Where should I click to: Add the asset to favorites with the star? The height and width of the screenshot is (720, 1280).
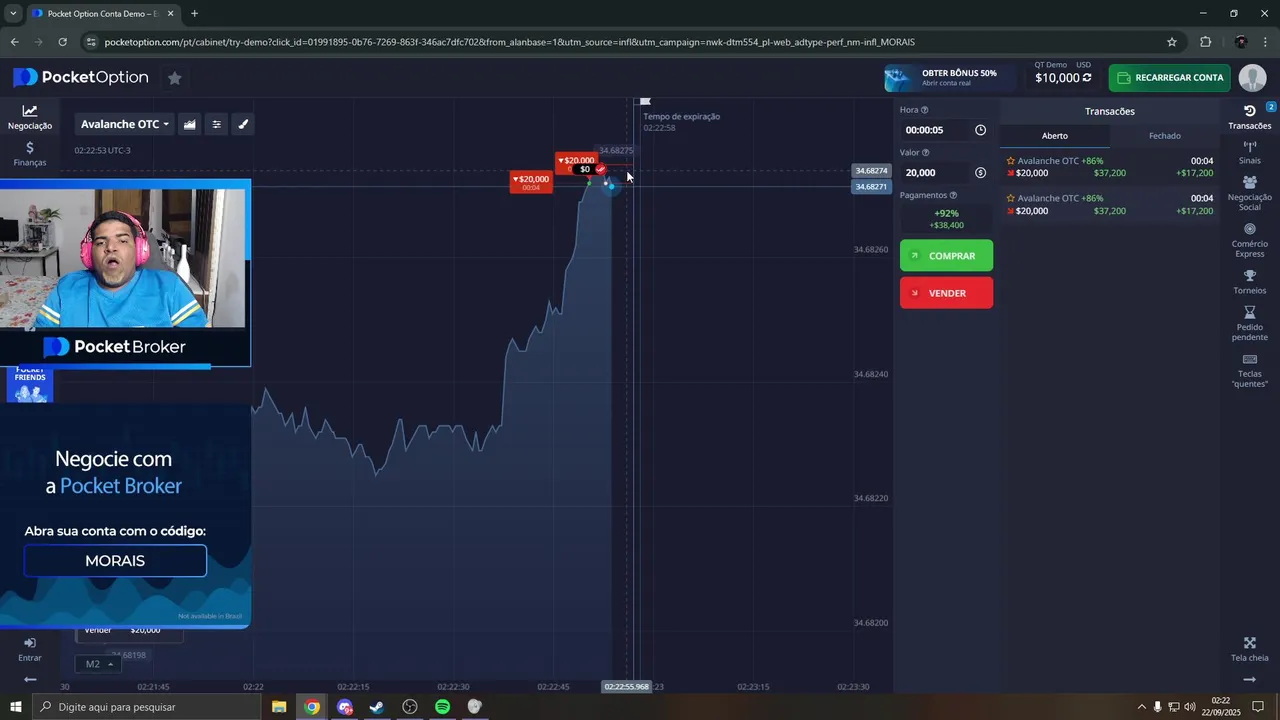174,78
